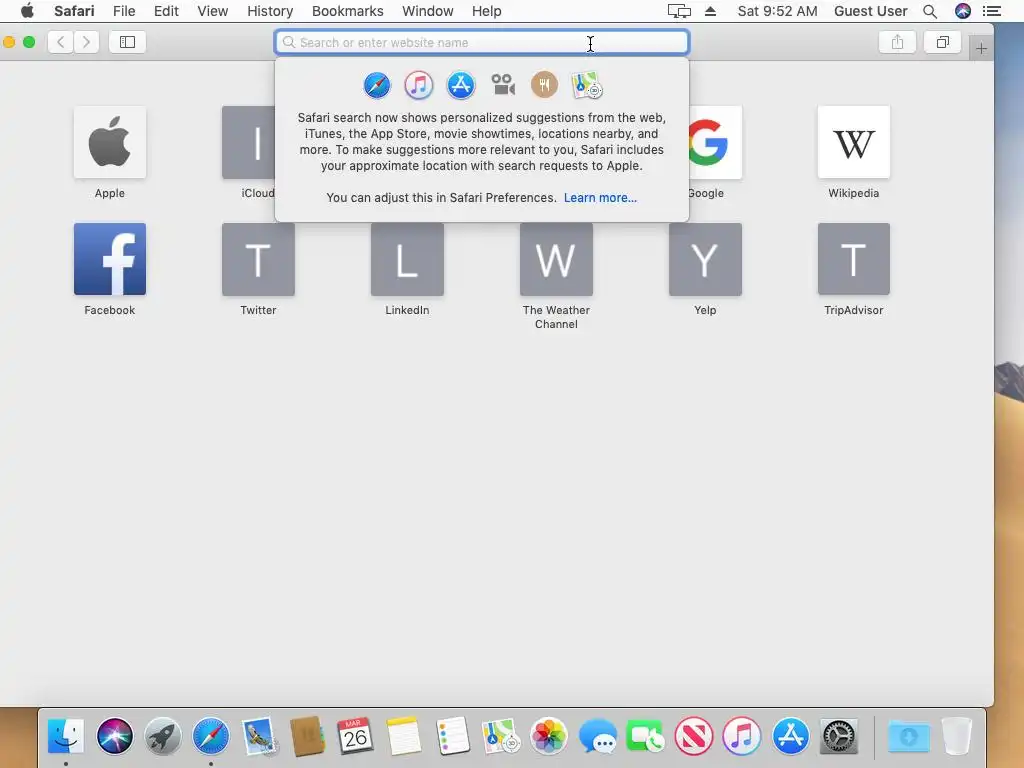This screenshot has width=1024, height=768.
Task: Open Mail stamp icon in the Dock
Action: coord(259,735)
